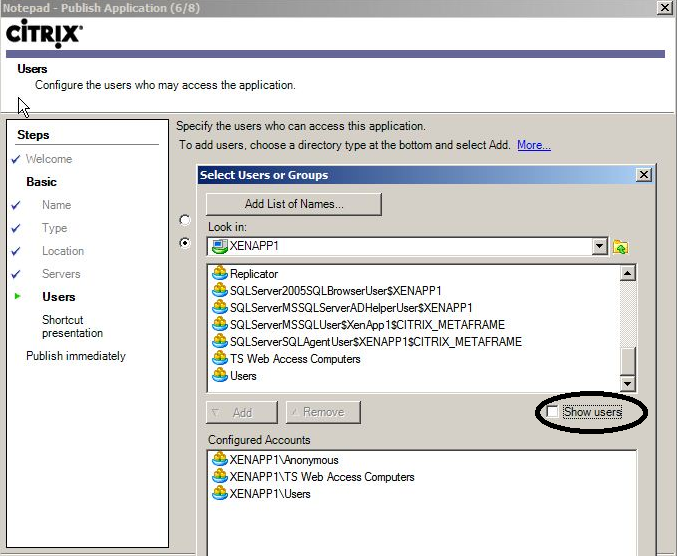This screenshot has width=677, height=556.
Task: Click the group list scrollbar thumb
Action: (x=627, y=360)
